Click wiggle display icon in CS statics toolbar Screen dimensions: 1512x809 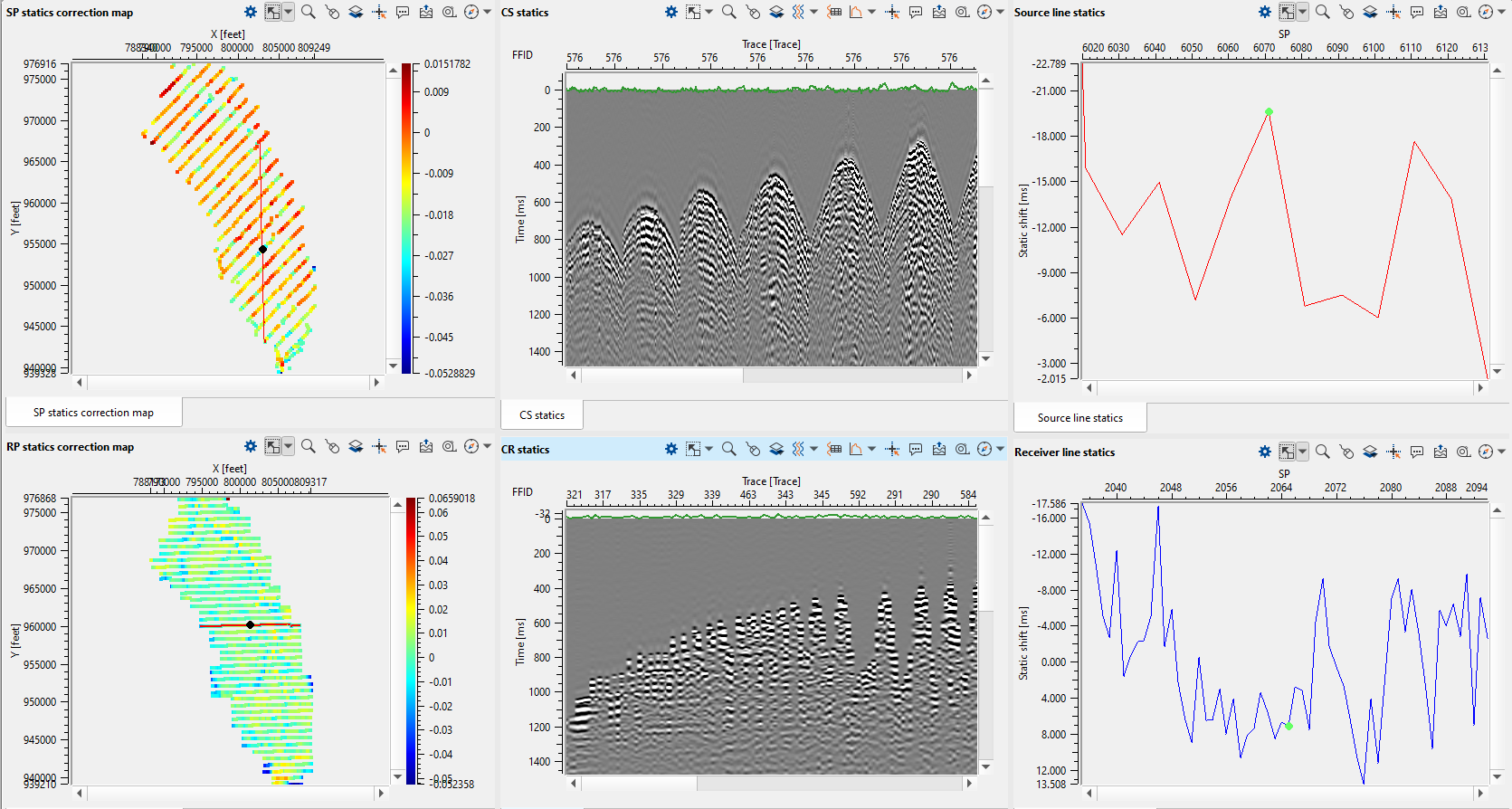(x=798, y=13)
